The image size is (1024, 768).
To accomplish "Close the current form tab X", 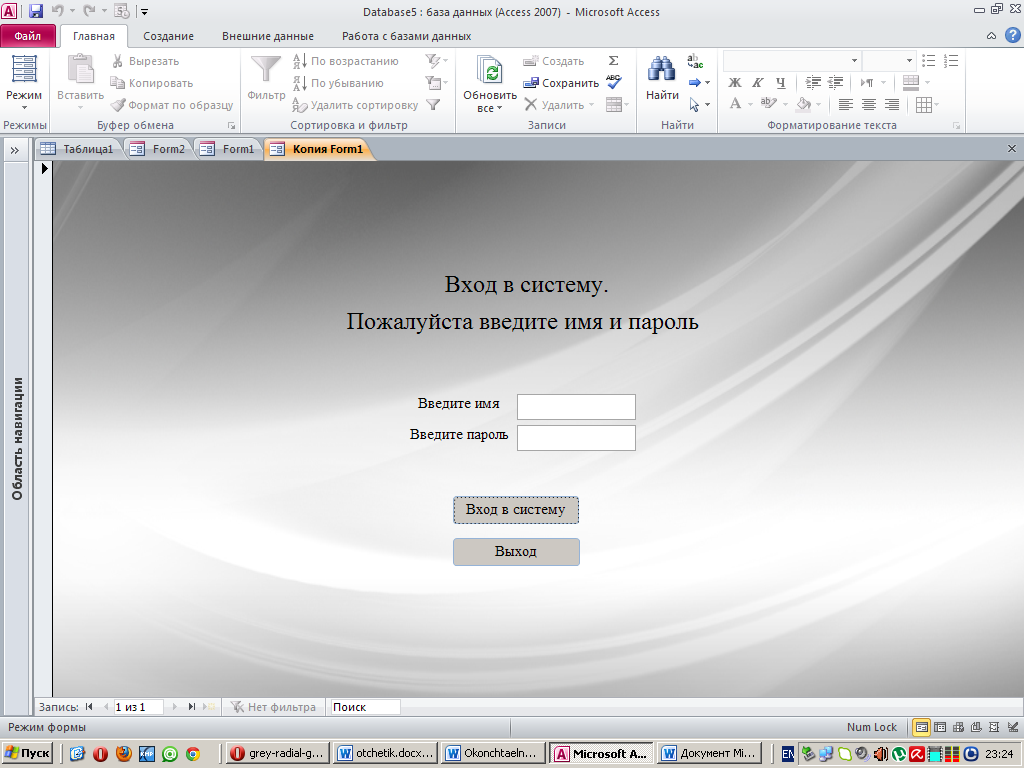I will click(x=1012, y=148).
